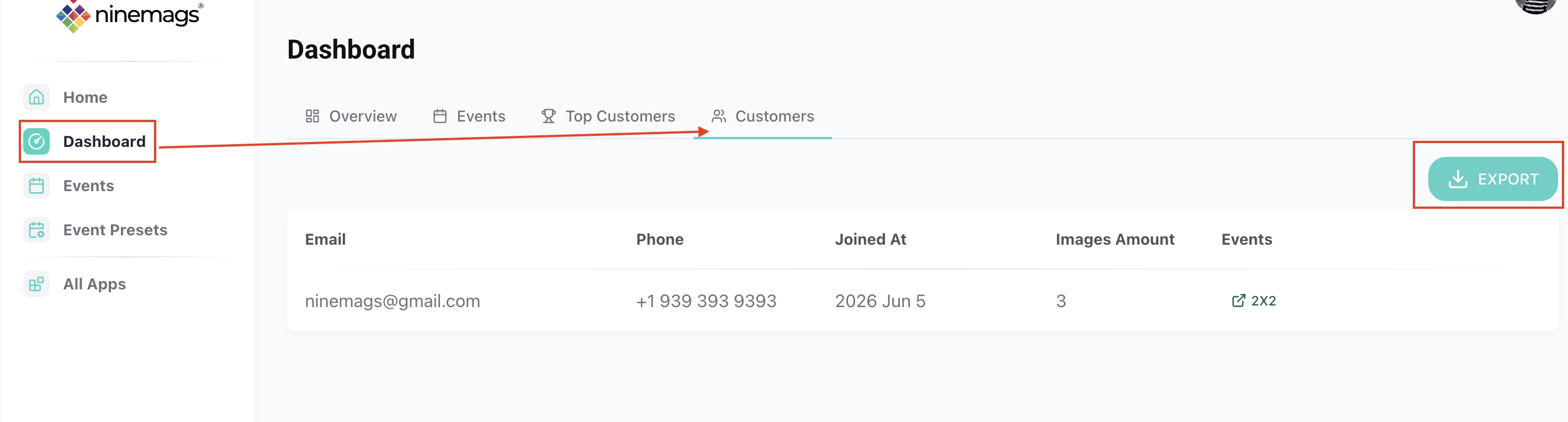Open the Top Customers tab
Image resolution: width=1568 pixels, height=422 pixels.
[x=608, y=117]
